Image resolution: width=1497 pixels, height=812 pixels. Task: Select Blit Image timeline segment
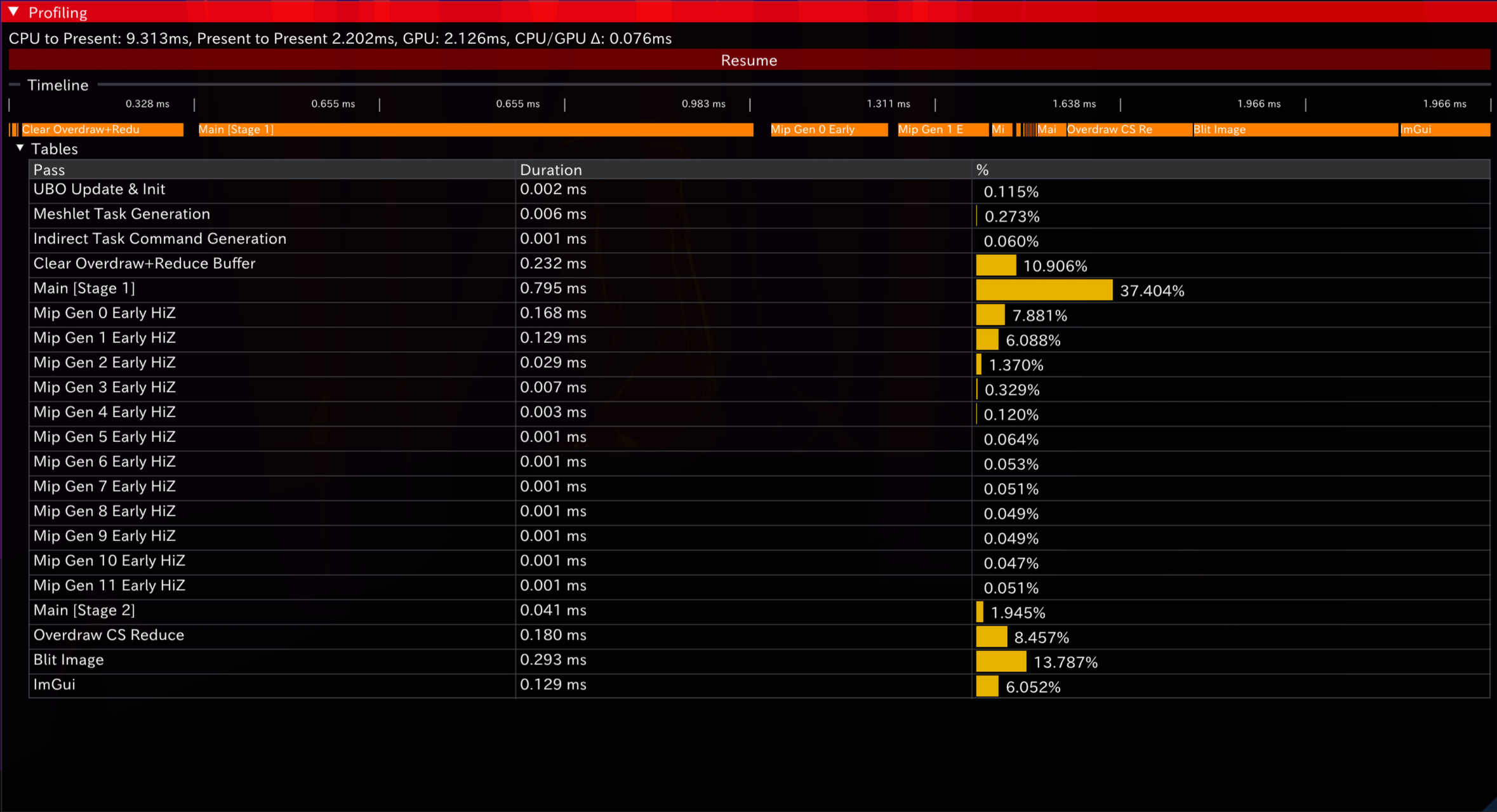point(1295,130)
